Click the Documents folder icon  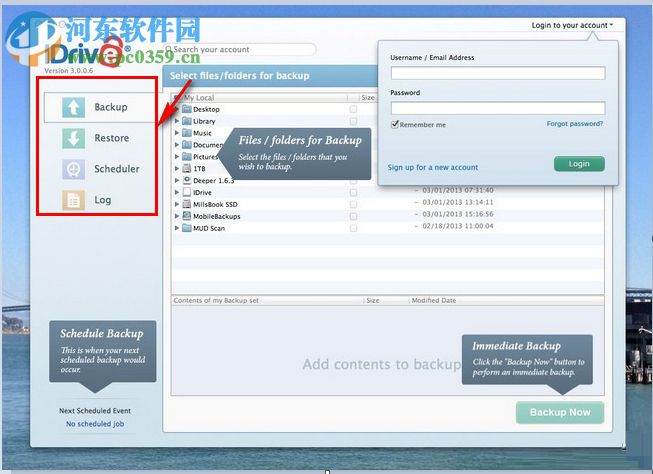[x=187, y=145]
